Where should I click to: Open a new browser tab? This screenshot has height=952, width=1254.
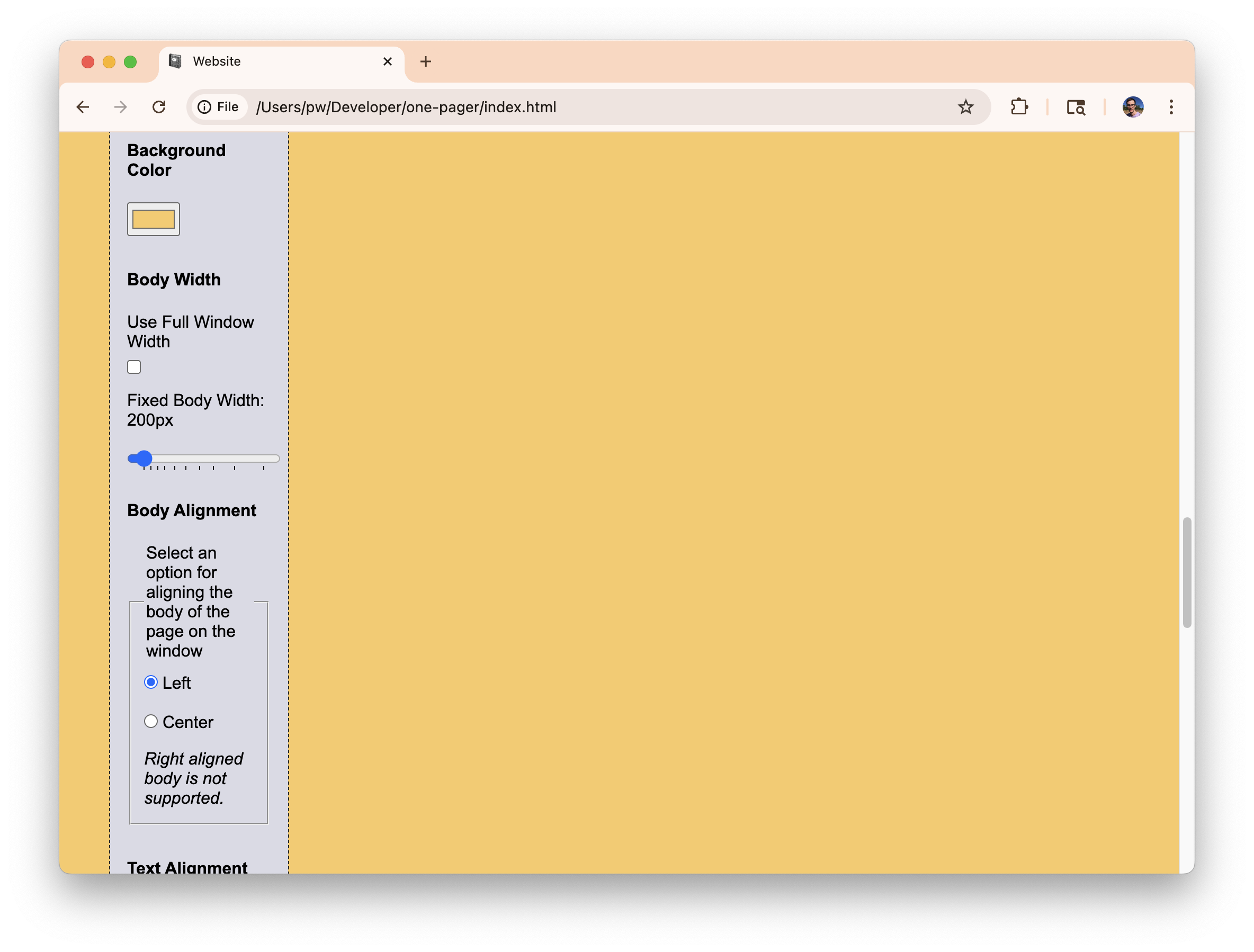(426, 61)
